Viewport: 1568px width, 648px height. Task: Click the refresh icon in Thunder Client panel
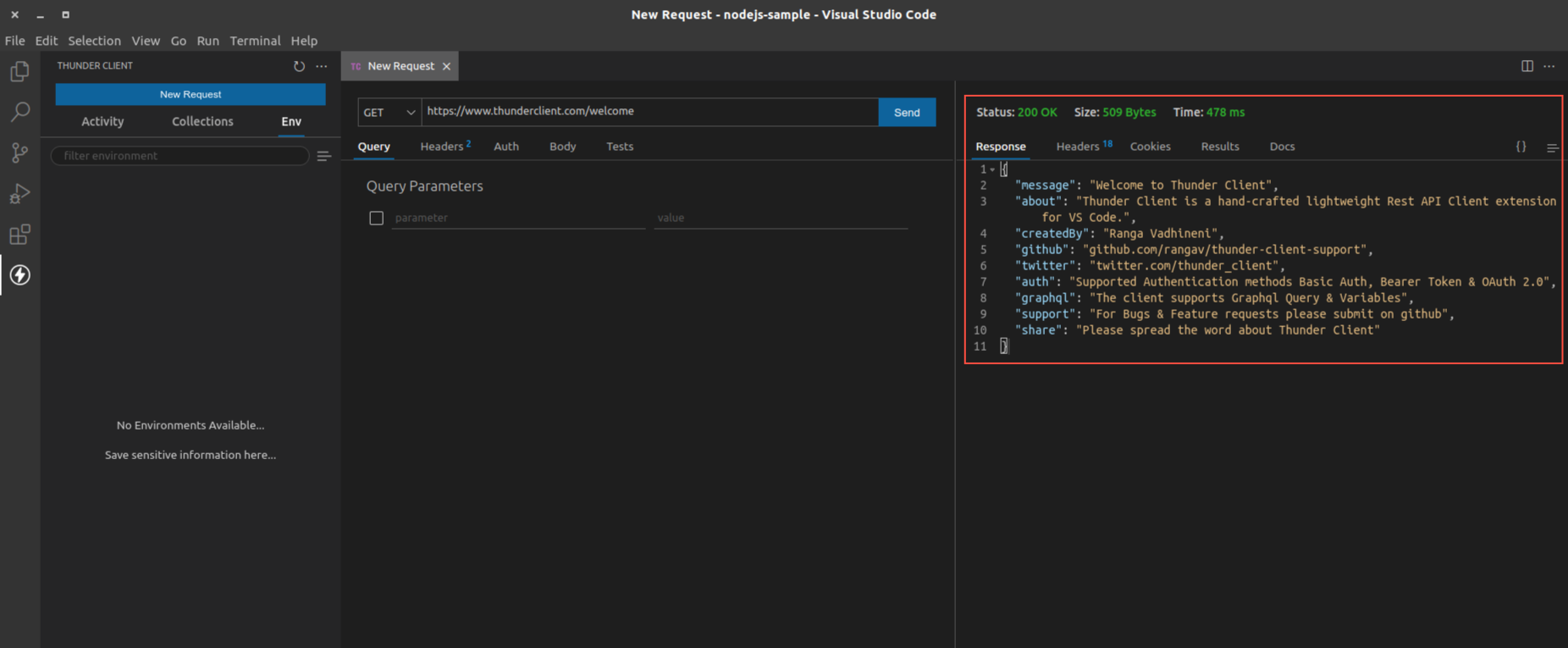click(299, 66)
